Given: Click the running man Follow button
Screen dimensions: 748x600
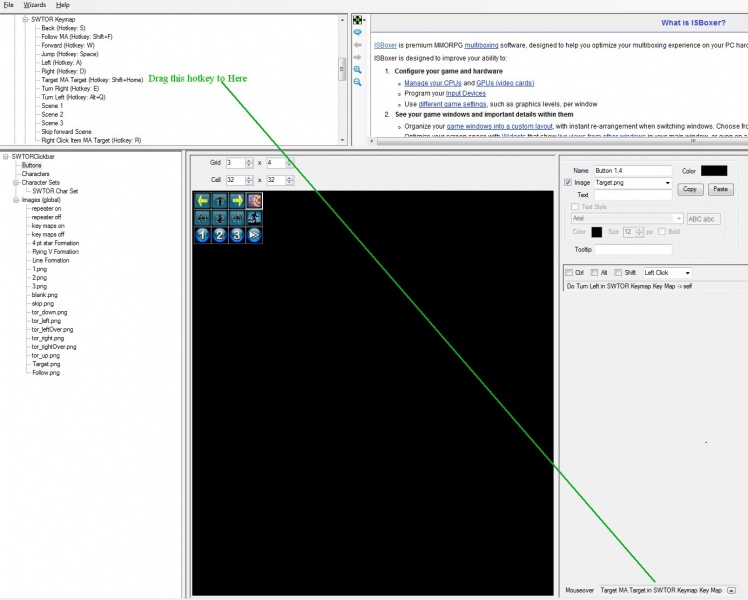Looking at the screenshot, I should pyautogui.click(x=254, y=217).
